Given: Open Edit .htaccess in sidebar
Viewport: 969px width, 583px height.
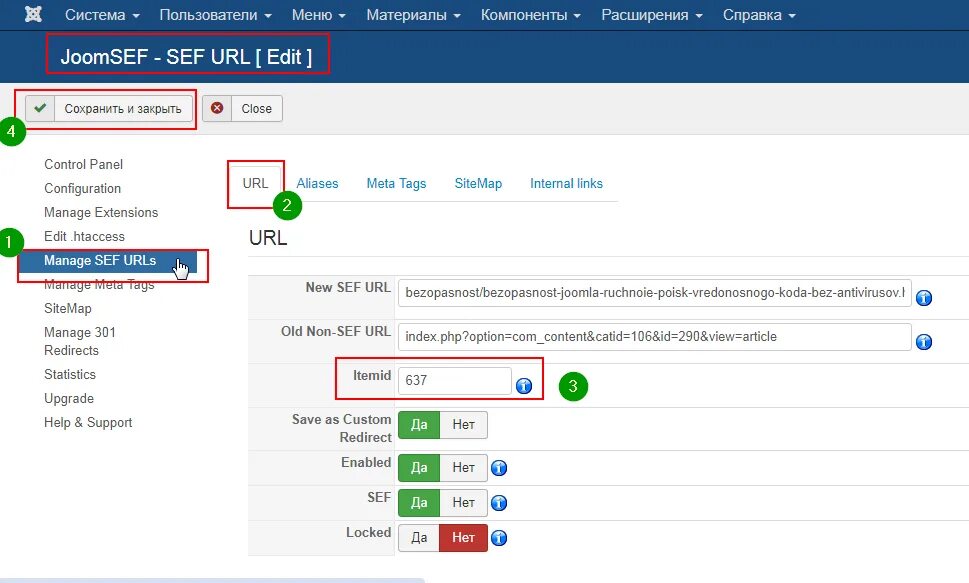Looking at the screenshot, I should pos(84,237).
